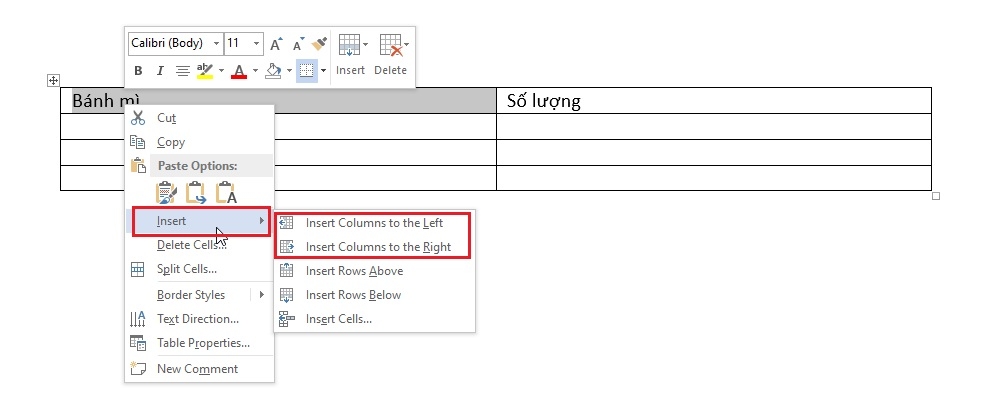Select Text Direction menu entry
Image resolution: width=1006 pixels, height=411 pixels.
(x=200, y=319)
